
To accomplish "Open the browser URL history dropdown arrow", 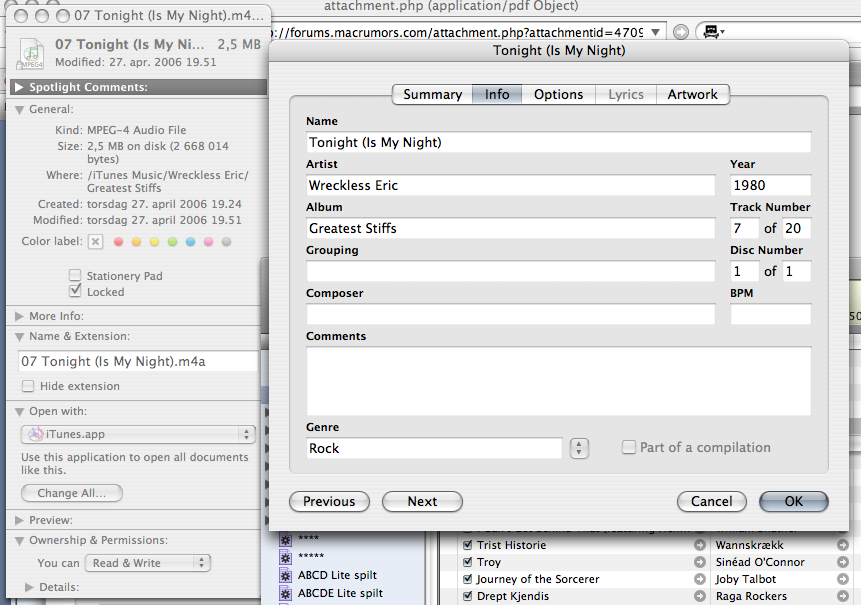I will [x=655, y=32].
